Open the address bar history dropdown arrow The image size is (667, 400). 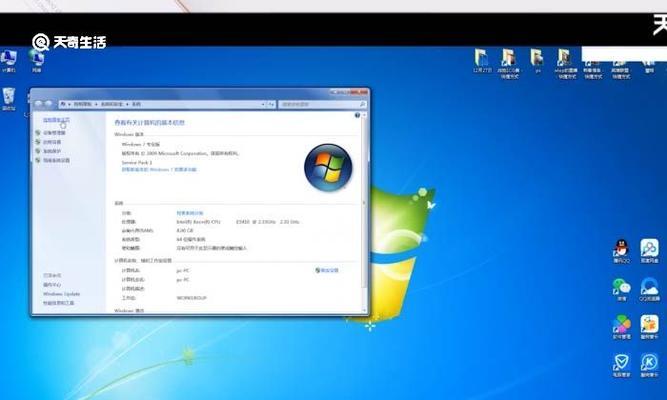pos(262,104)
